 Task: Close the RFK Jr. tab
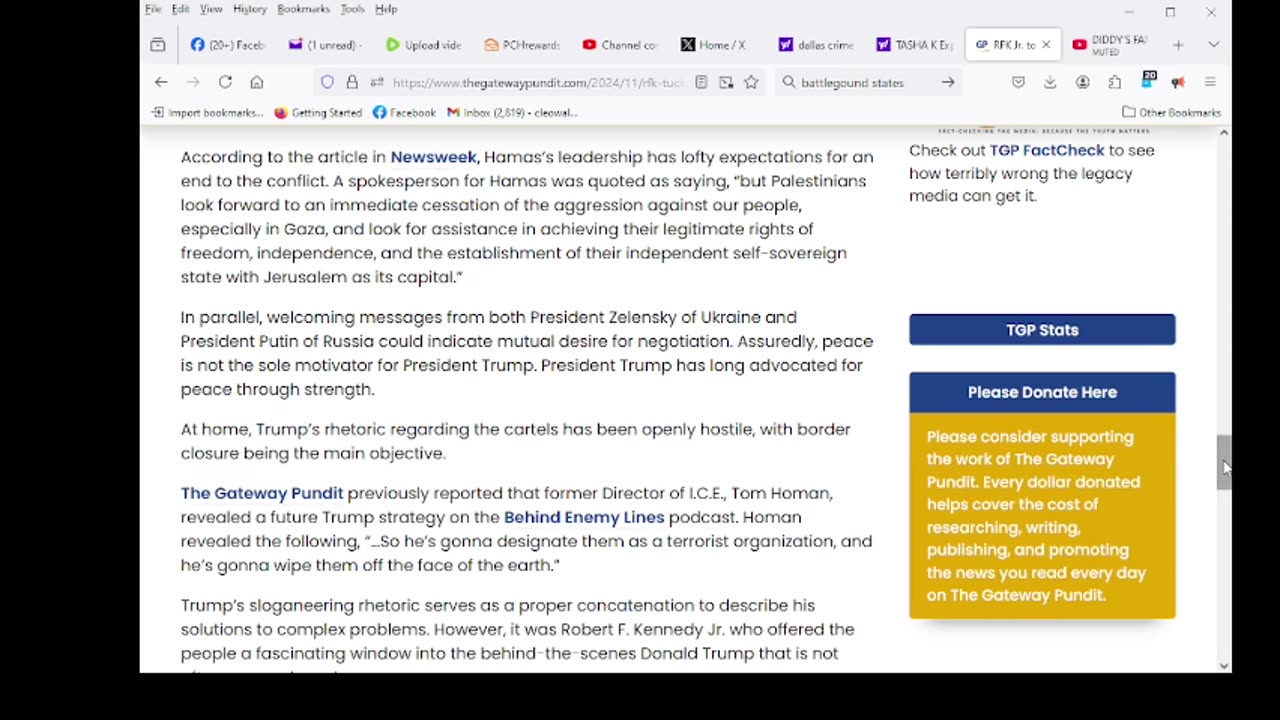tap(1046, 45)
